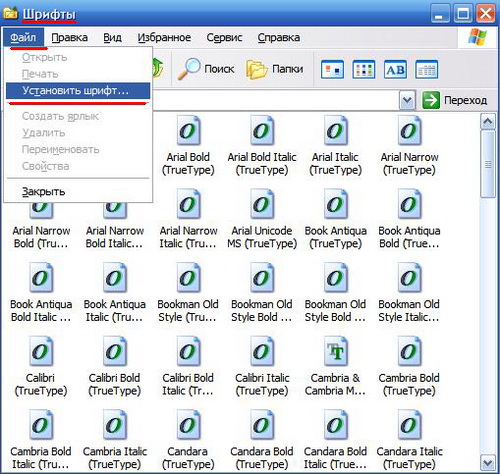Click the vertical scrollbar thumb
Image resolution: width=500 pixels, height=474 pixels.
(488, 164)
